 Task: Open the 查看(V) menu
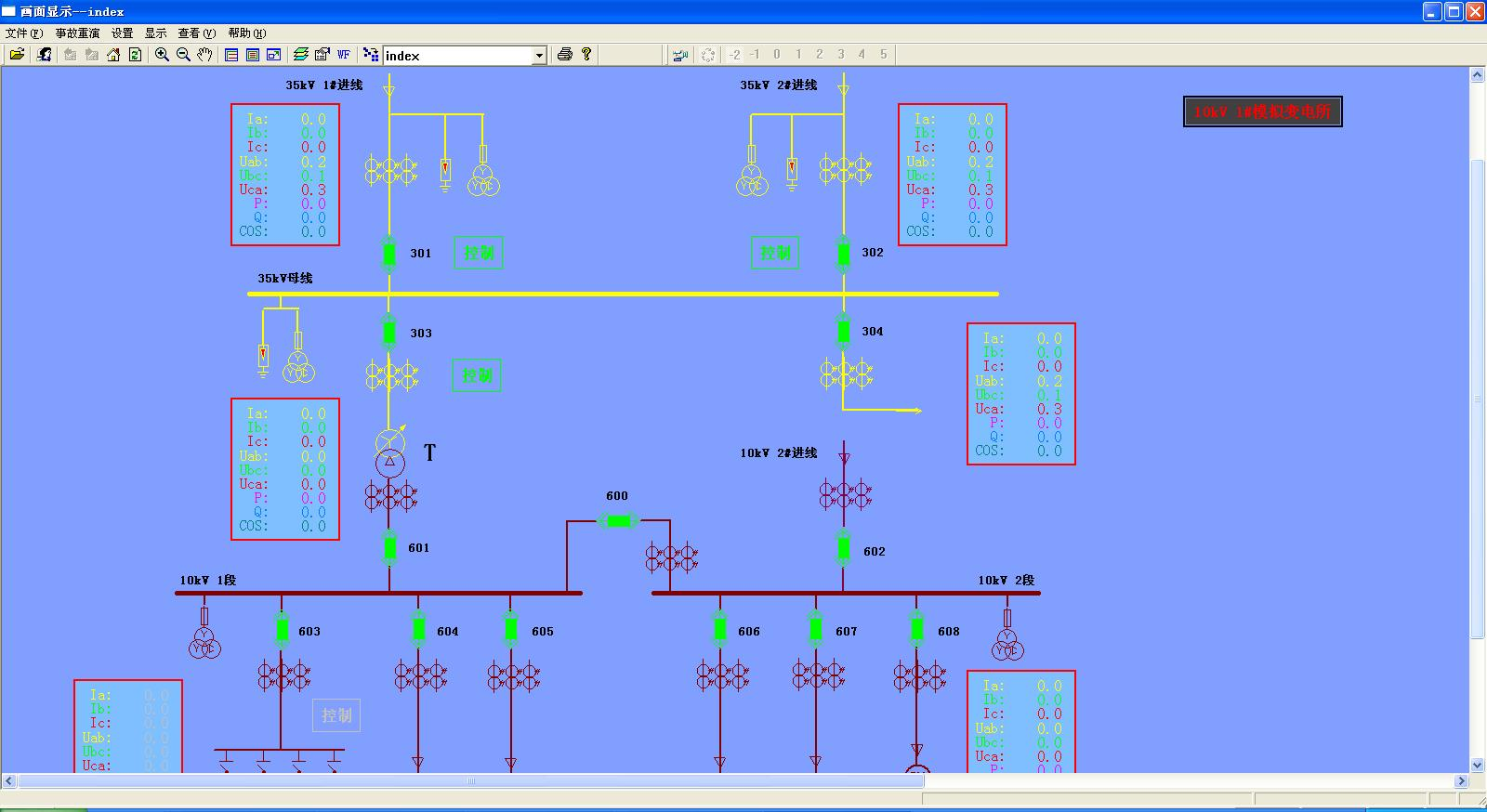click(x=195, y=33)
